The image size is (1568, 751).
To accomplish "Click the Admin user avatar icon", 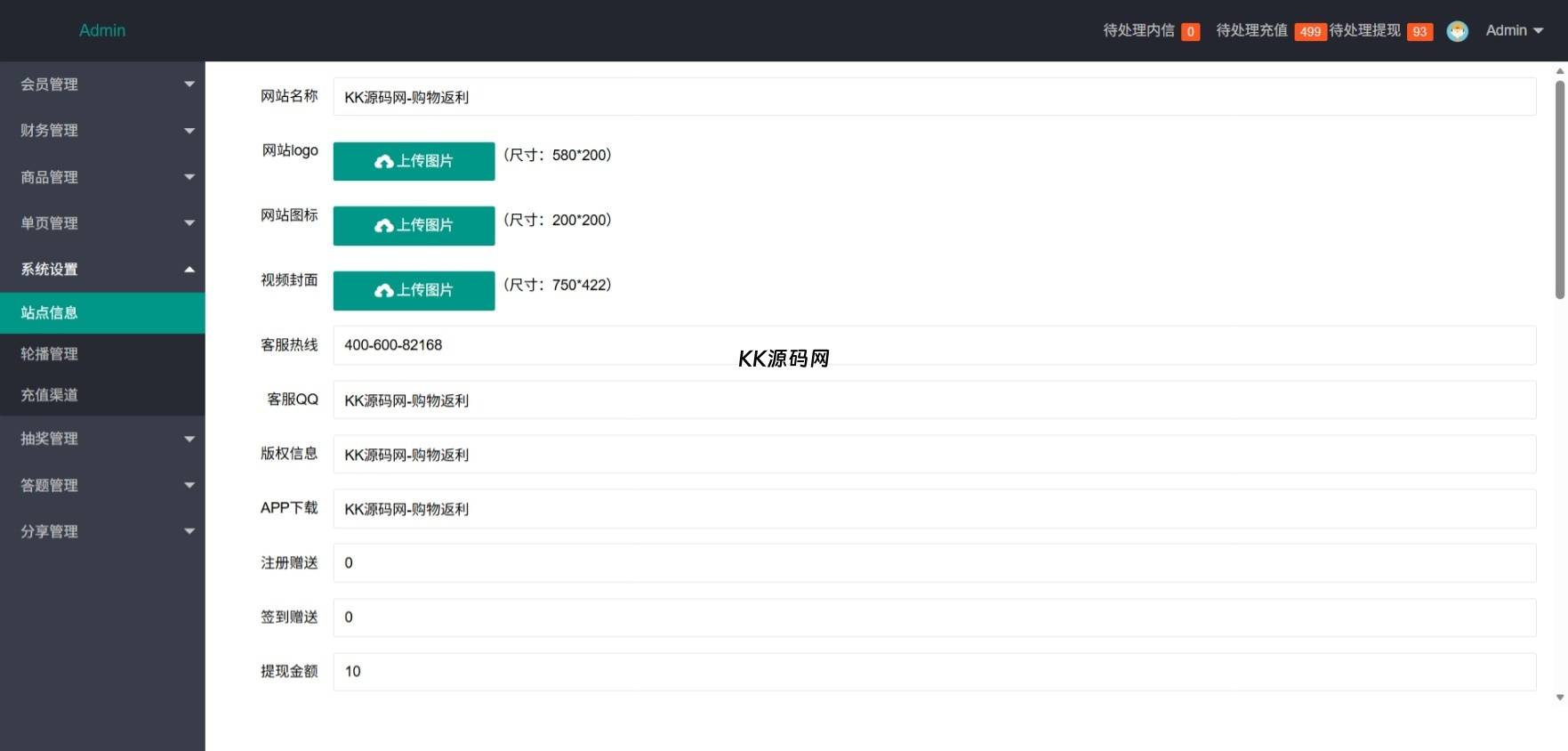I will (1457, 31).
